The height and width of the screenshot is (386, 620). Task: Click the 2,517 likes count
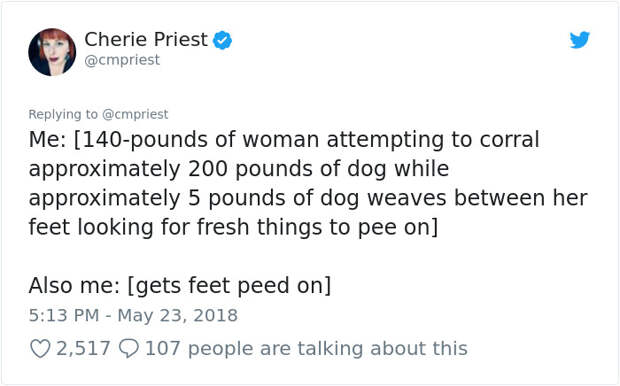(x=83, y=348)
